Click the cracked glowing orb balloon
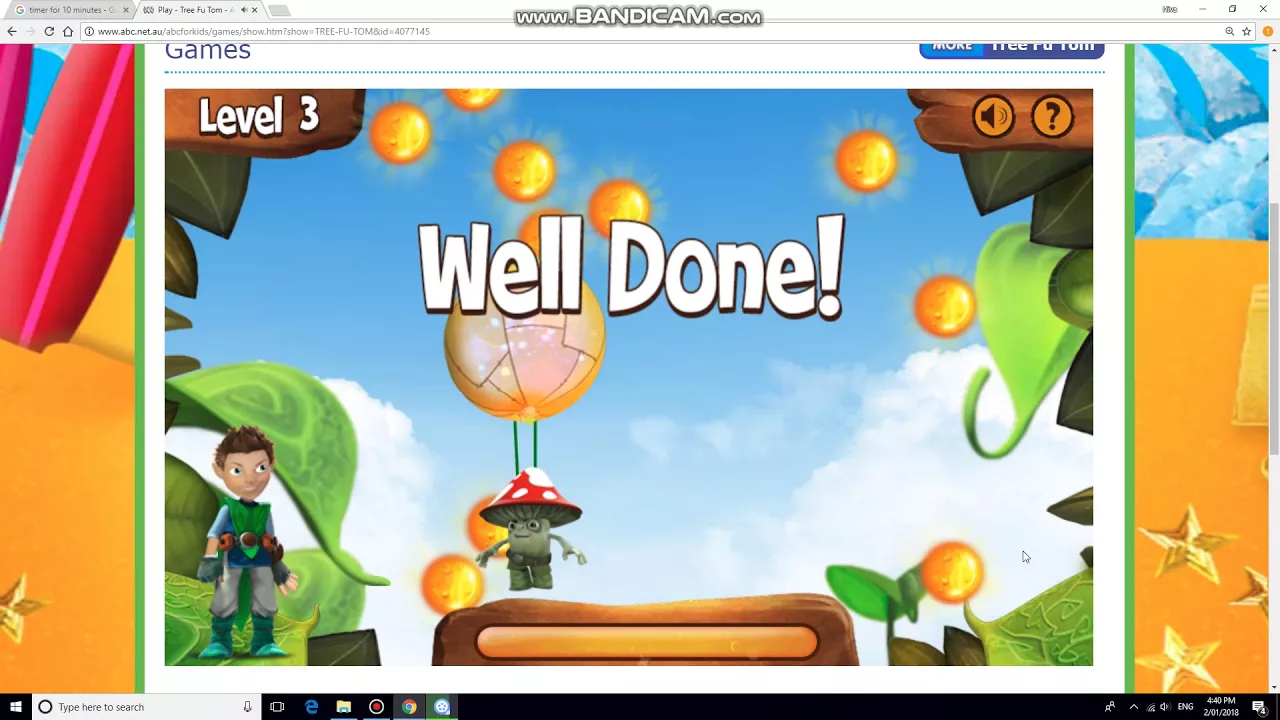The height and width of the screenshot is (720, 1280). (x=525, y=350)
